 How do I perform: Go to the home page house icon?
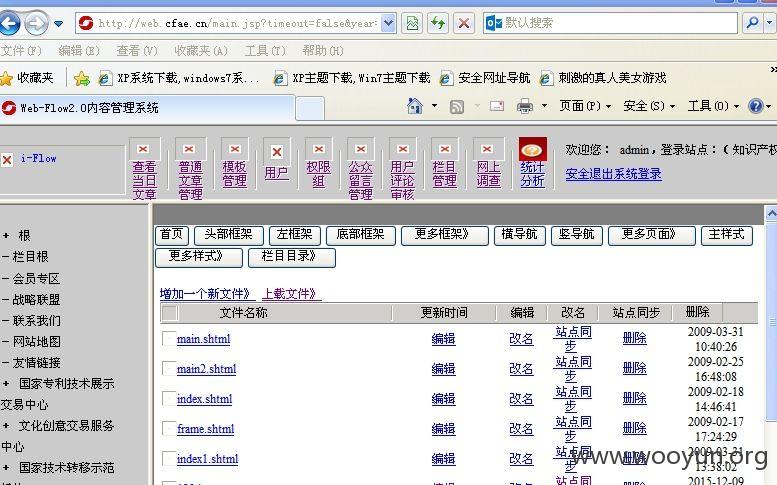415,106
